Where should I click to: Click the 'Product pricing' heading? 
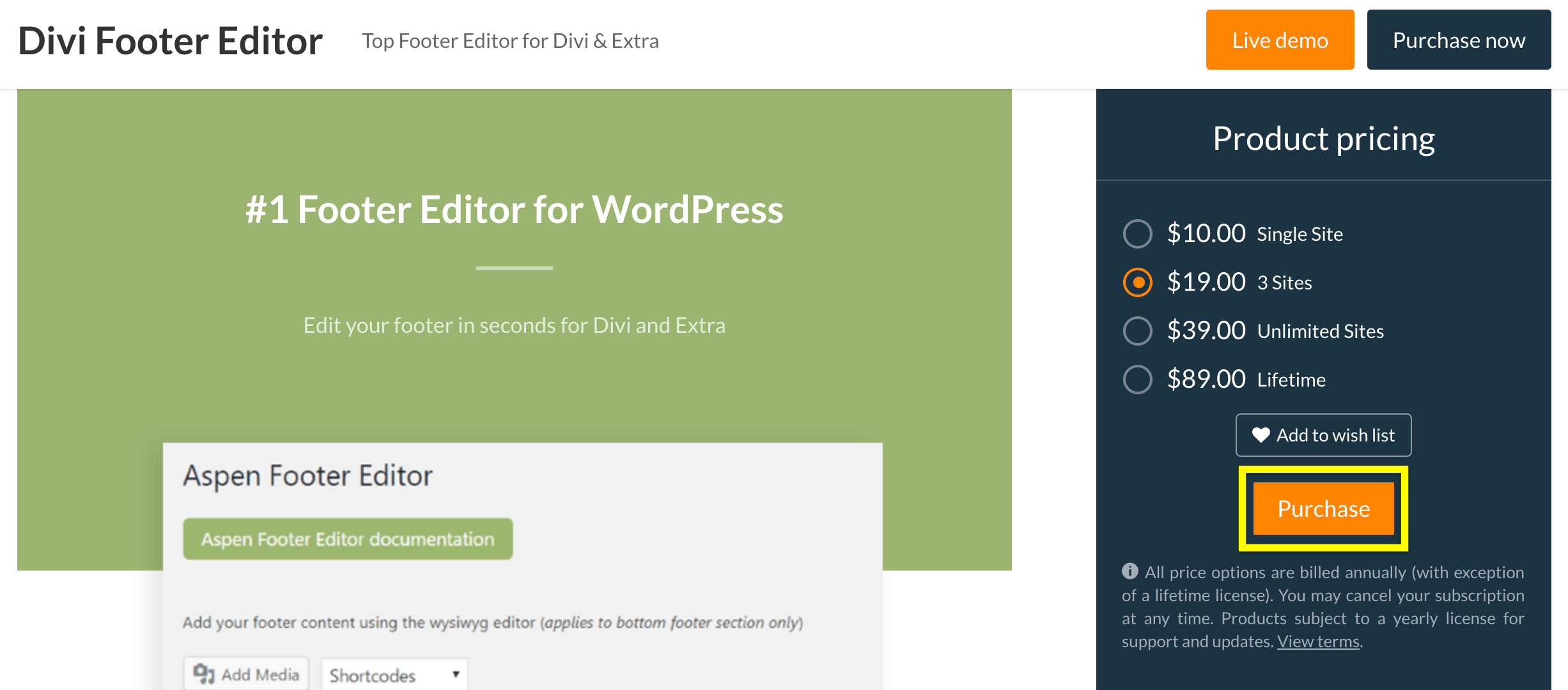pos(1324,139)
